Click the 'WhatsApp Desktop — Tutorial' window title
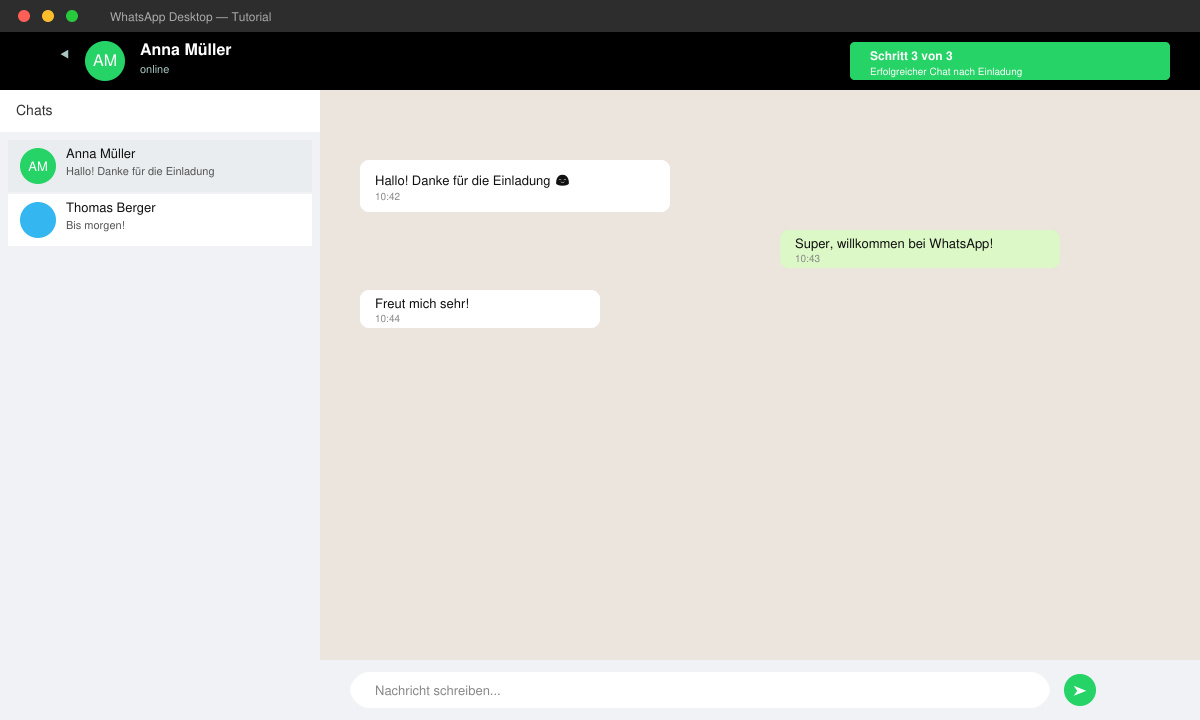The width and height of the screenshot is (1200, 720). click(x=190, y=17)
